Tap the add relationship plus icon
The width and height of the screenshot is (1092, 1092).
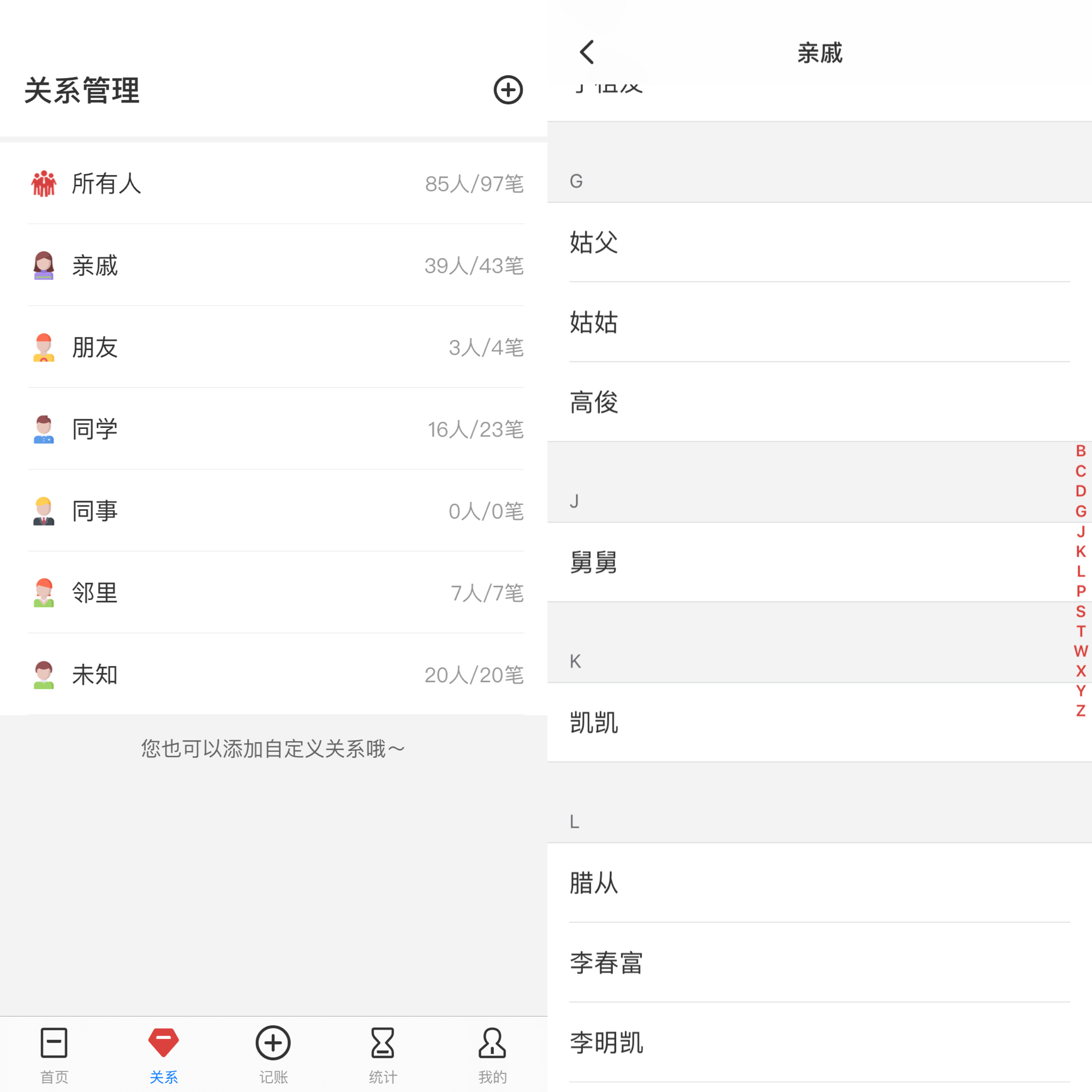click(x=508, y=90)
